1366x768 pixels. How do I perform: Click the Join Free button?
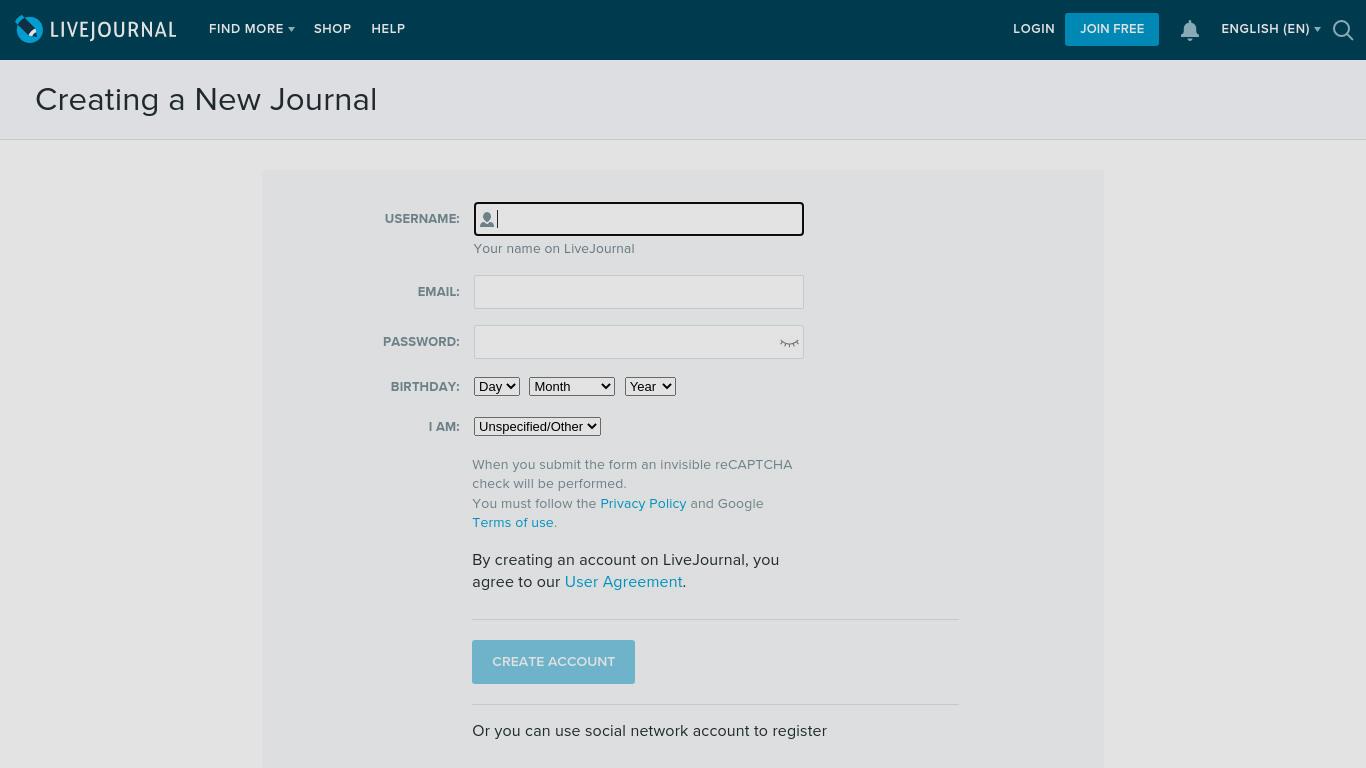(x=1111, y=29)
